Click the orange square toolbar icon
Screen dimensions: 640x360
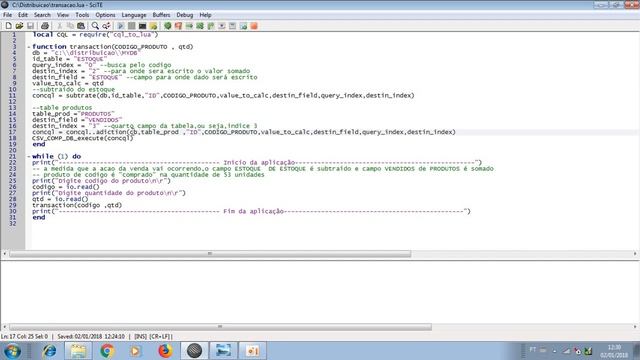pyautogui.click(x=254, y=26)
